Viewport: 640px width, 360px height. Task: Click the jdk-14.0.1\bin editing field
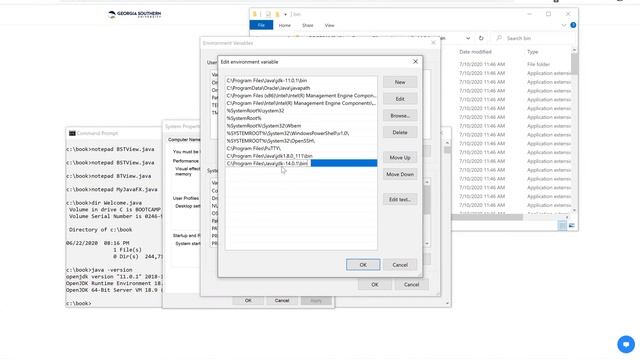pos(267,163)
